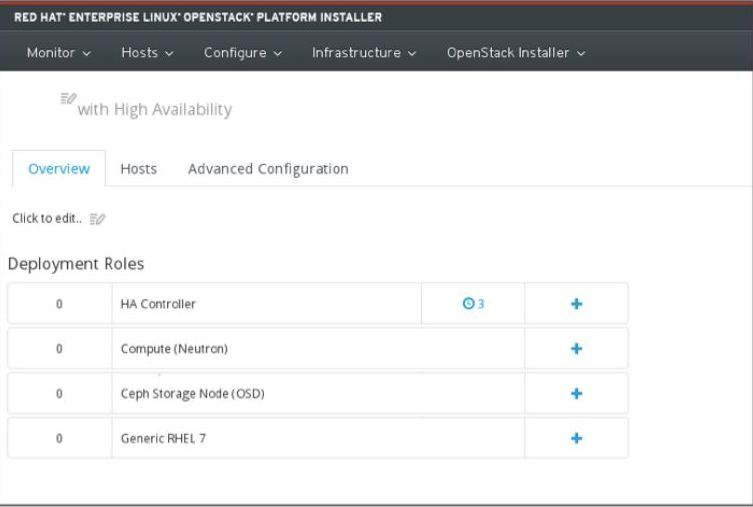753x507 pixels.
Task: Select the HA Controller role name
Action: [x=154, y=304]
